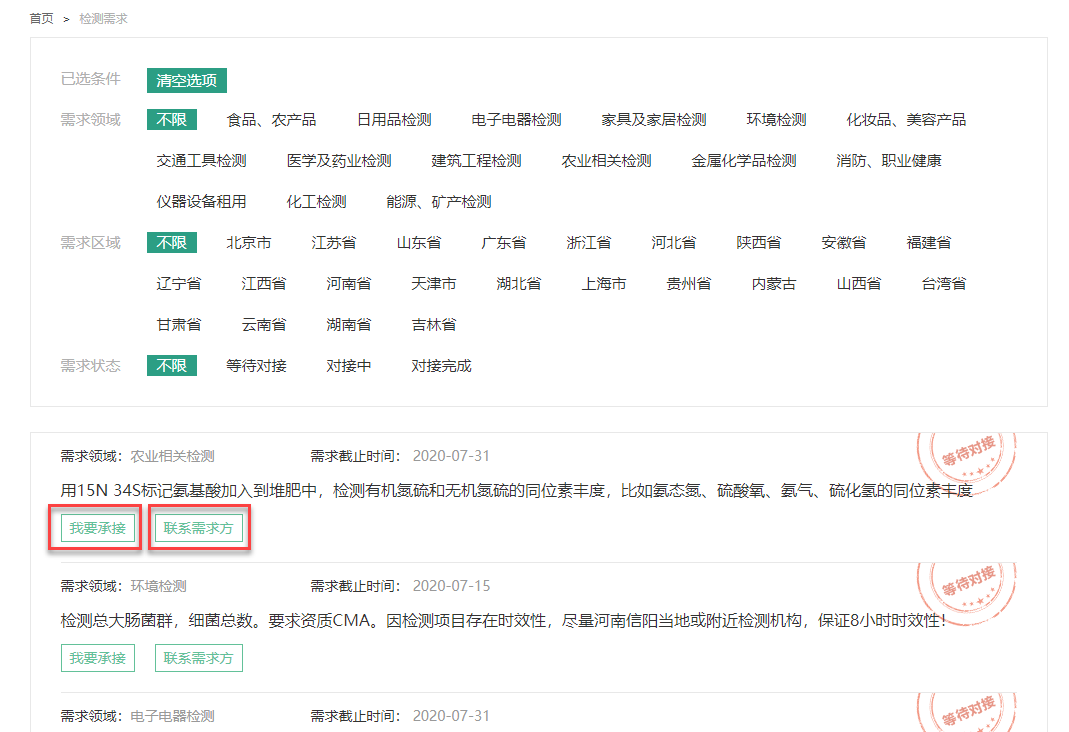Filter status by 等待对接

tap(256, 366)
